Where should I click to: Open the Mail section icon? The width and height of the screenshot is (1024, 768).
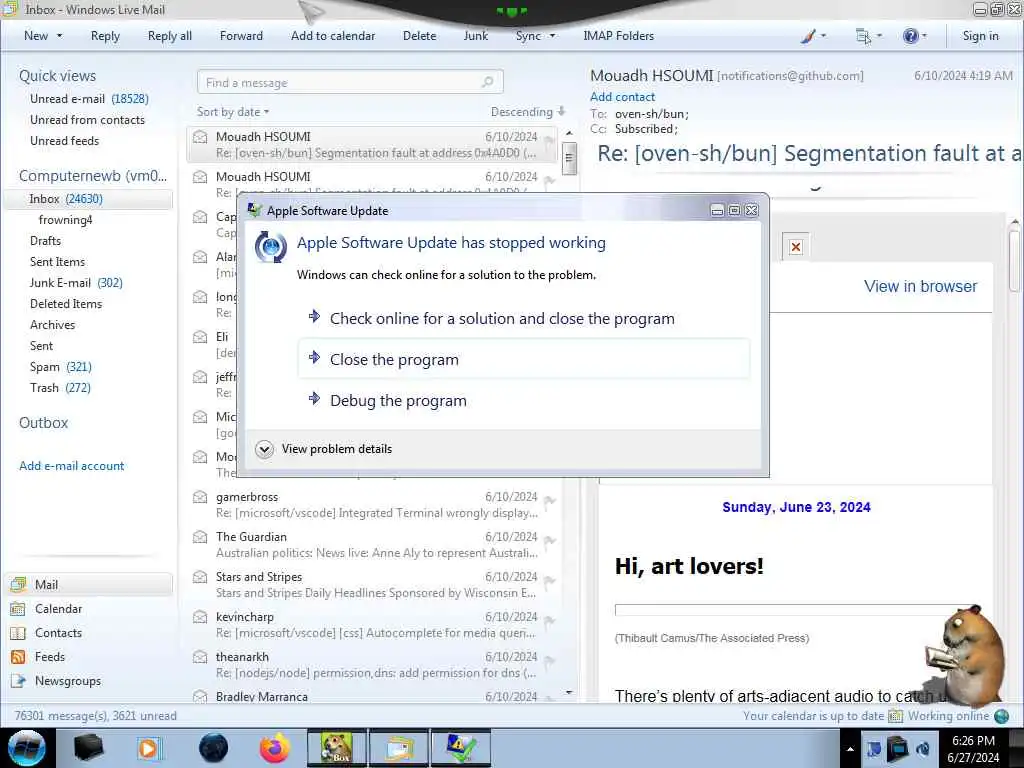tap(18, 584)
